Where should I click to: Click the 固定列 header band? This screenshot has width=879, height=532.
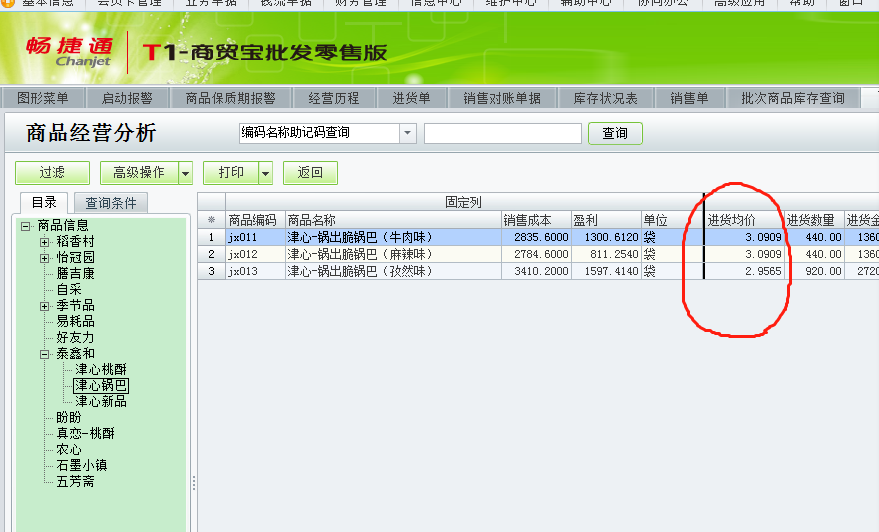(x=464, y=202)
